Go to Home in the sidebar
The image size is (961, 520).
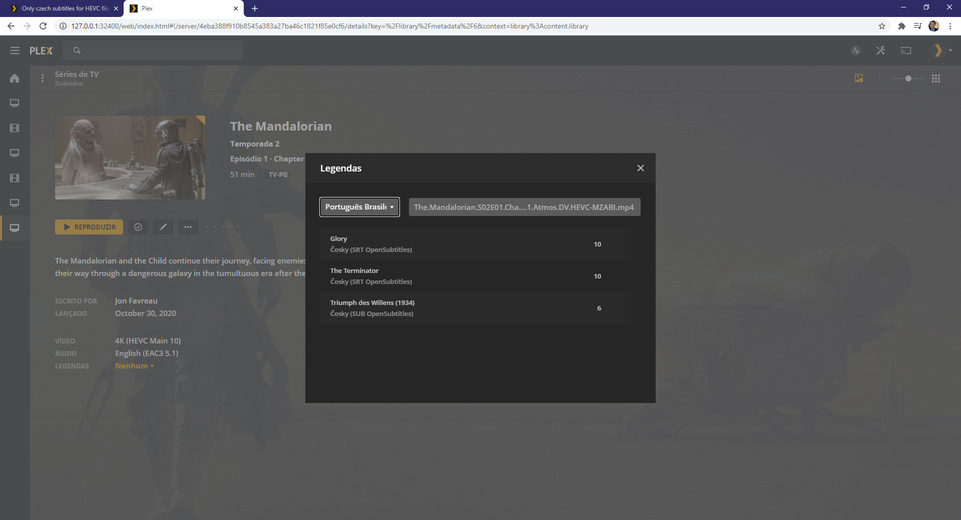[x=15, y=78]
